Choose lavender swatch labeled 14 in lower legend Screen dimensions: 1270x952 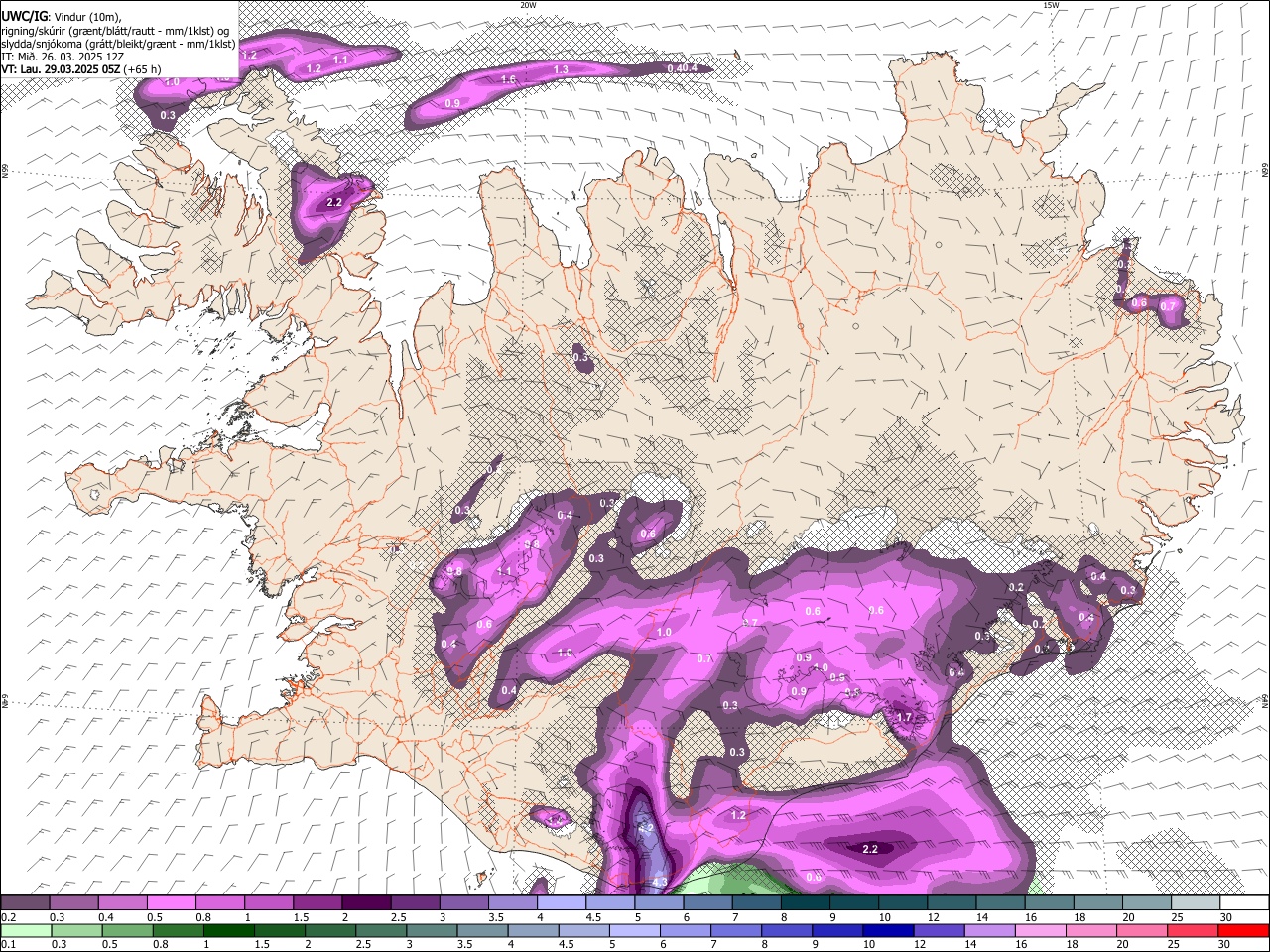(x=989, y=930)
